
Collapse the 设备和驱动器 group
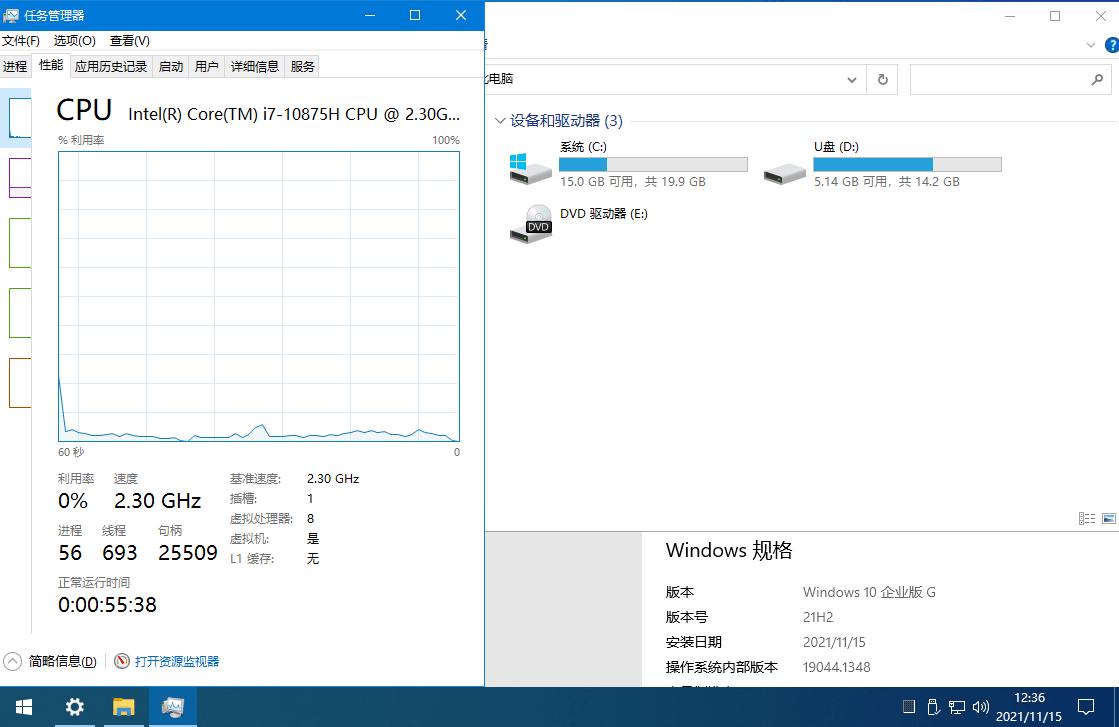(500, 120)
